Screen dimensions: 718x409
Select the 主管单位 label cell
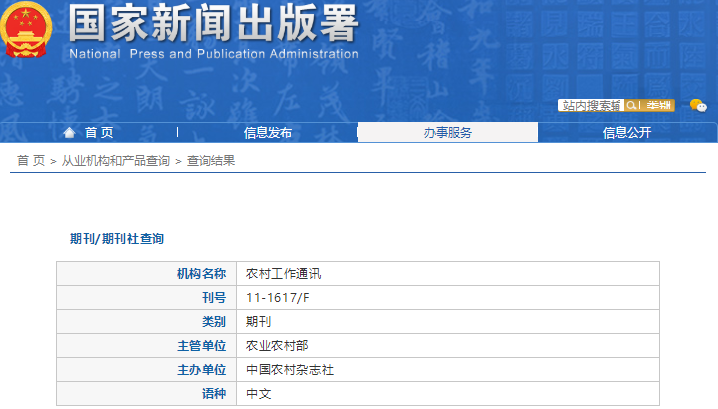(x=147, y=345)
